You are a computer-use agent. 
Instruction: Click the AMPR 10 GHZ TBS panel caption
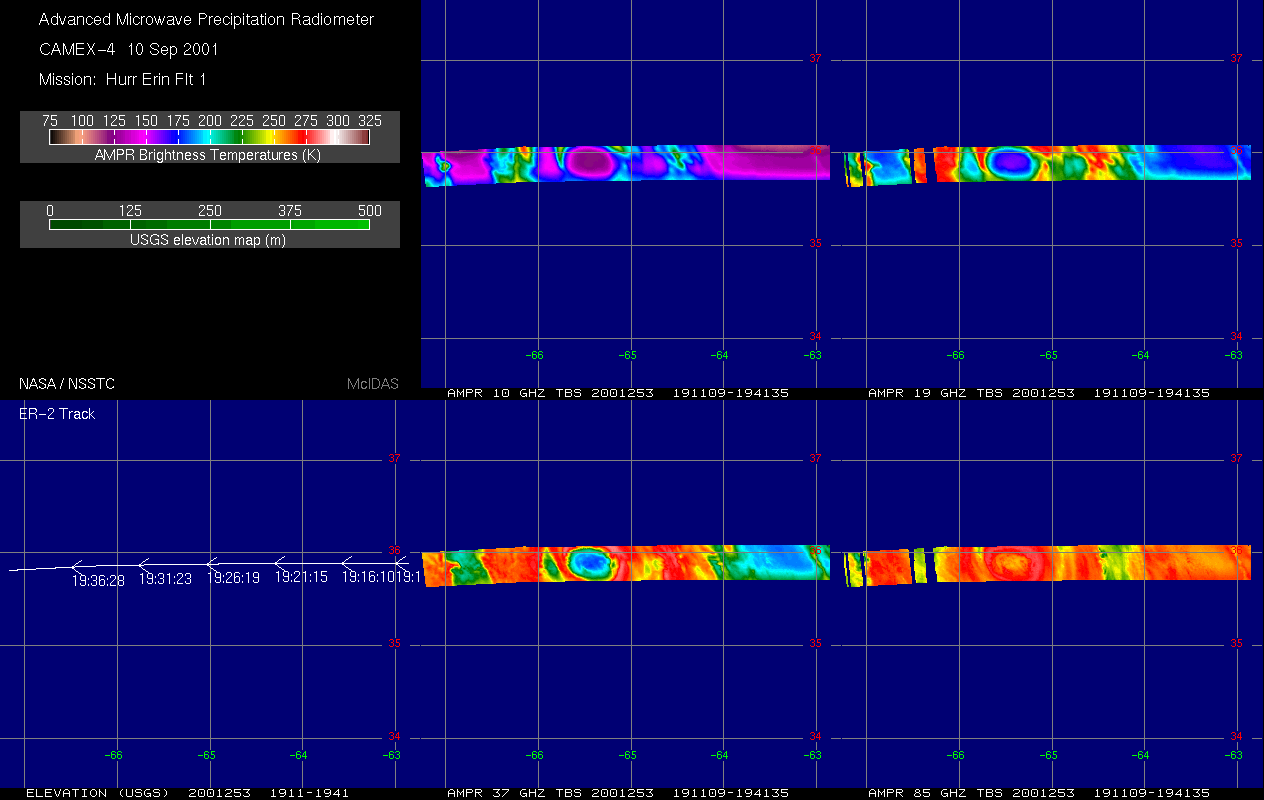click(617, 393)
